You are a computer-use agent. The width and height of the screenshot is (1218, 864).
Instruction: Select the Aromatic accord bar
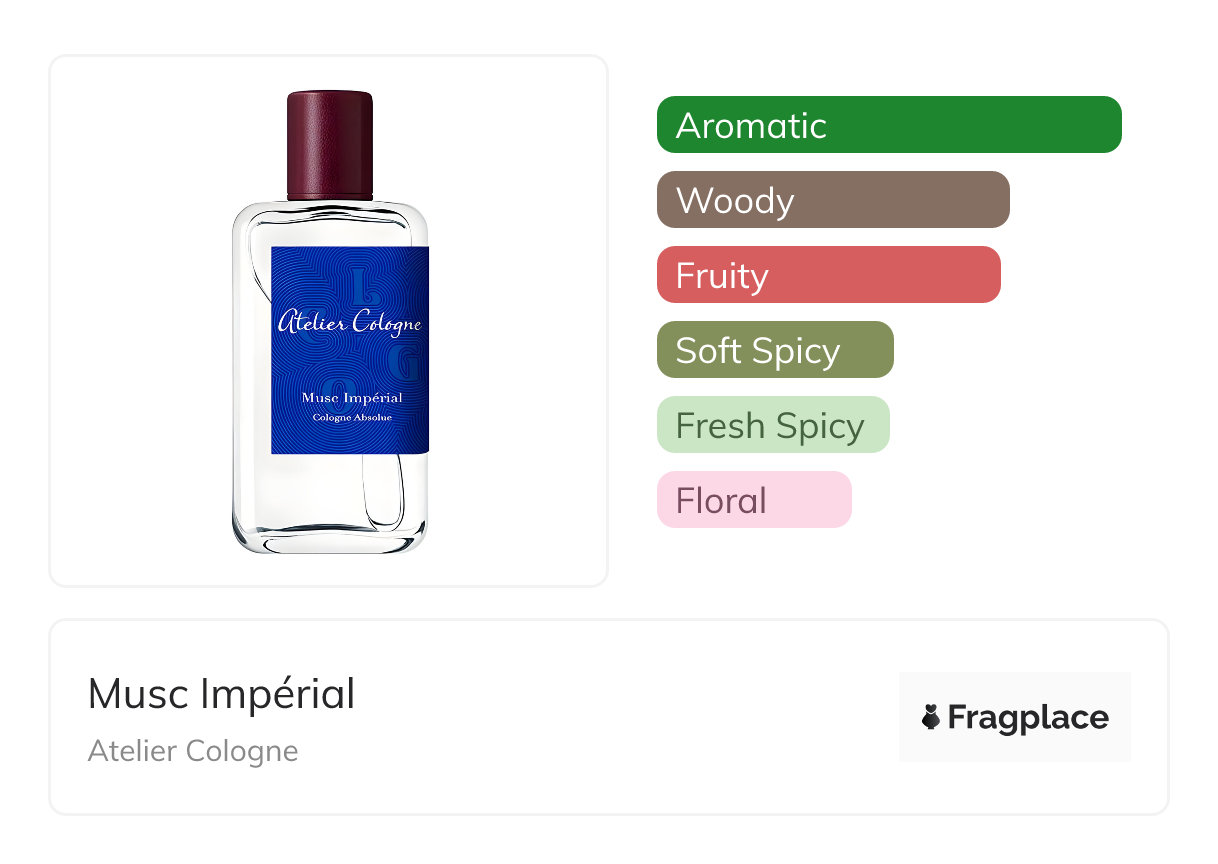(x=889, y=125)
